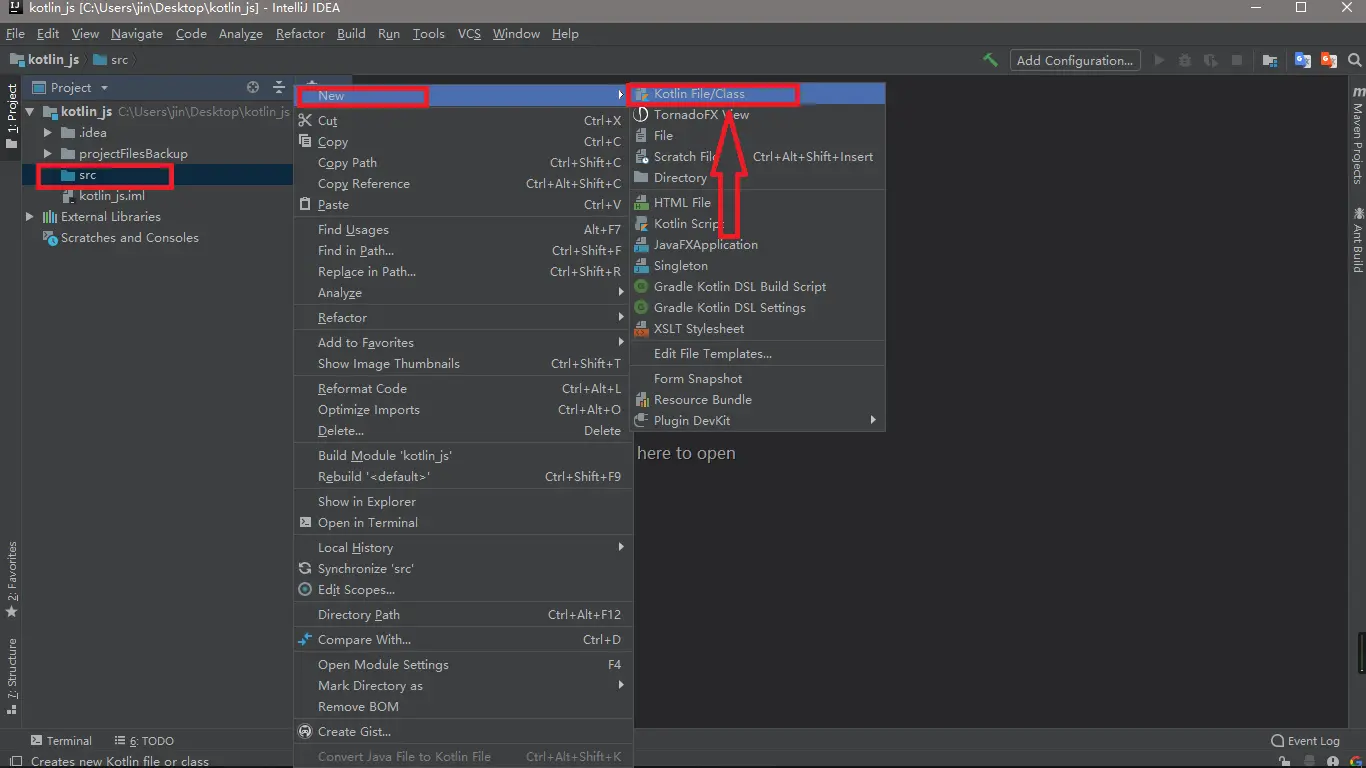Open the 1: Project tool window tab
1366x768 pixels.
(12, 116)
